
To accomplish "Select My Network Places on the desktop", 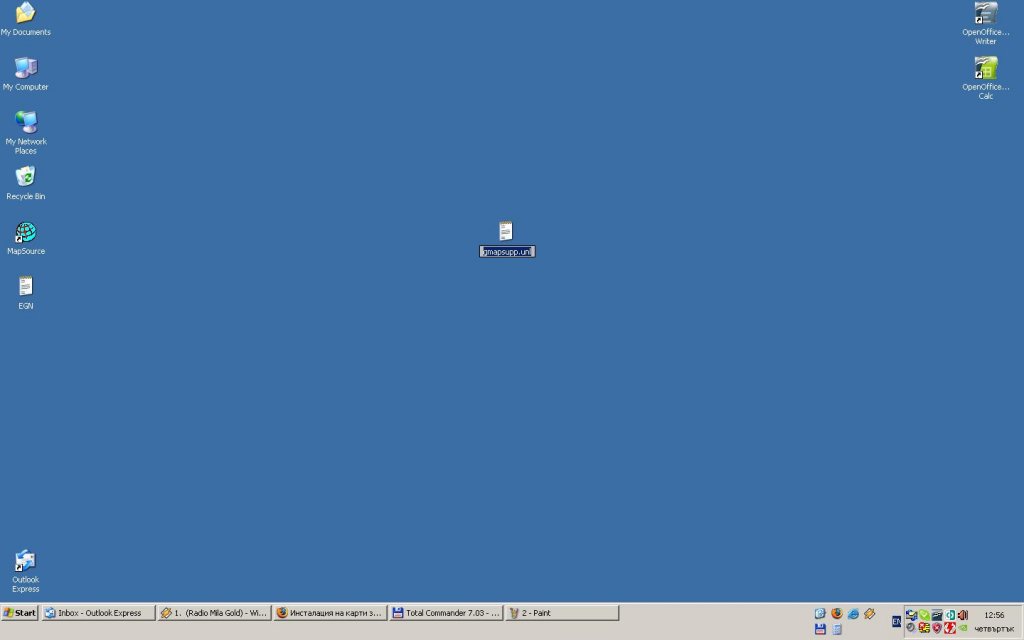I will [x=25, y=132].
